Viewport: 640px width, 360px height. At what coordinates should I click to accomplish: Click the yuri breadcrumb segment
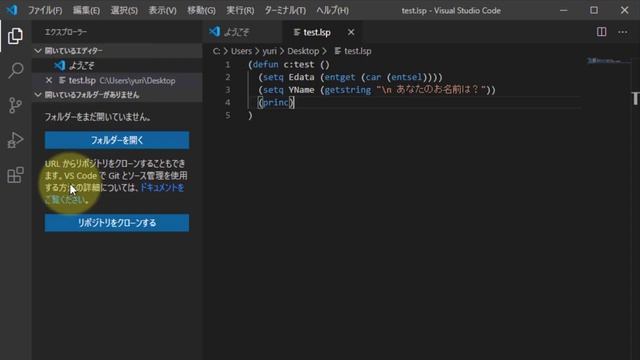269,51
